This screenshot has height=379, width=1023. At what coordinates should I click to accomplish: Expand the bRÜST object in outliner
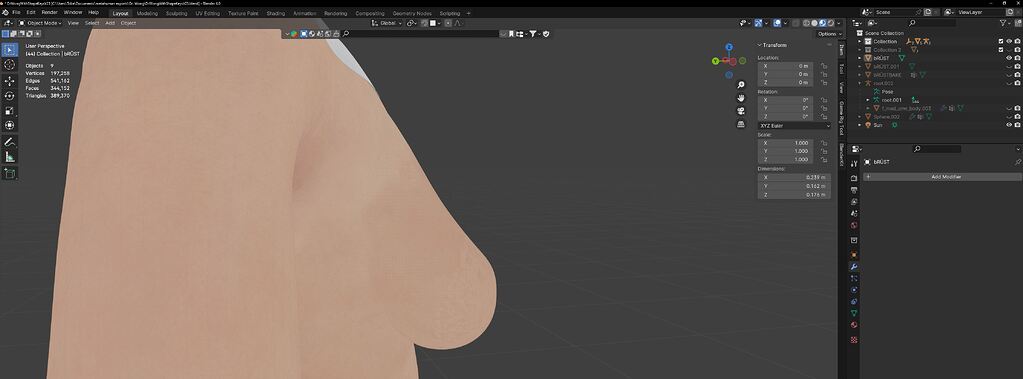click(x=860, y=58)
